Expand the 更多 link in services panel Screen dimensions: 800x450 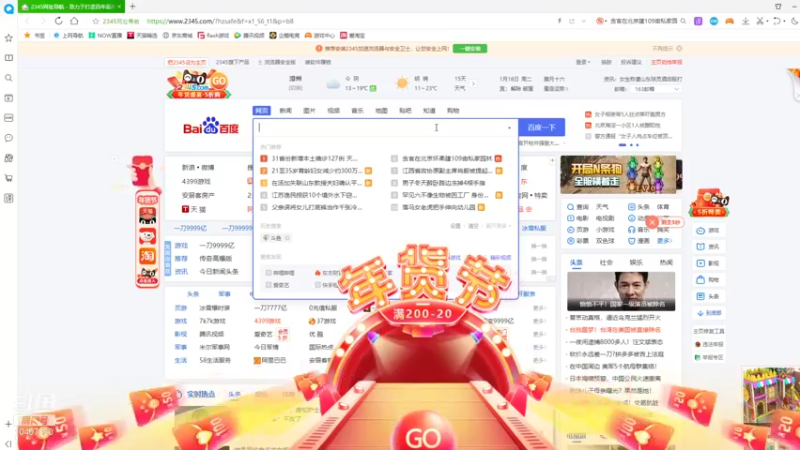point(664,241)
